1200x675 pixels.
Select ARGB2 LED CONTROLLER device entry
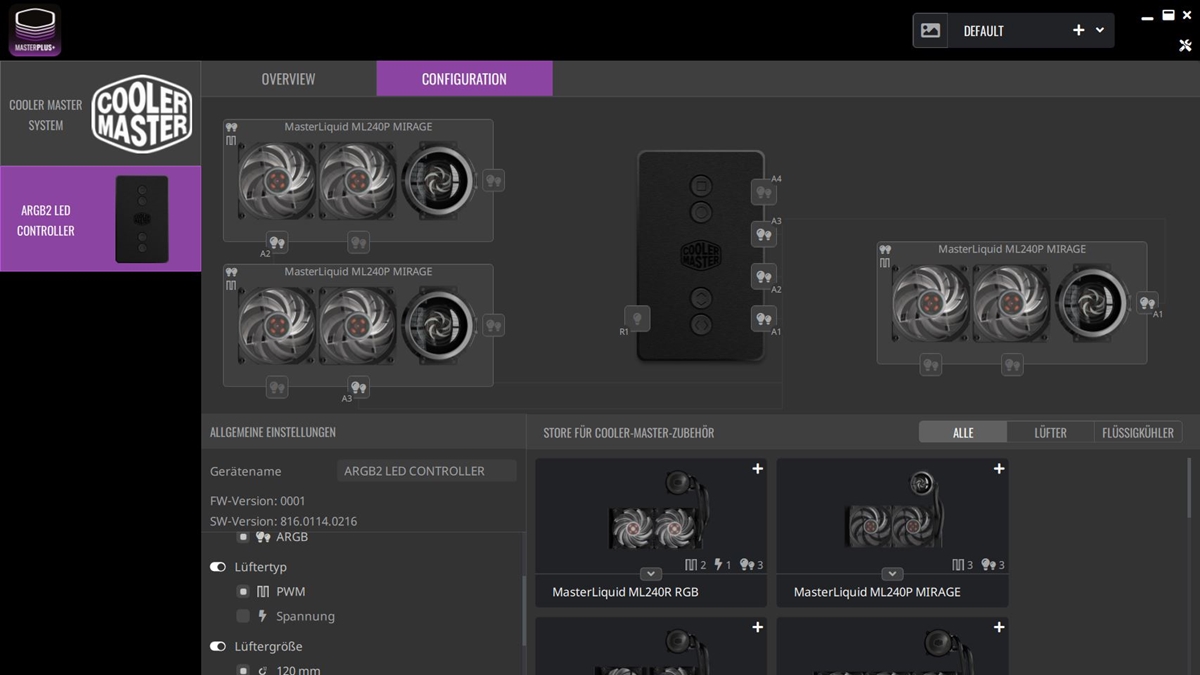100,219
